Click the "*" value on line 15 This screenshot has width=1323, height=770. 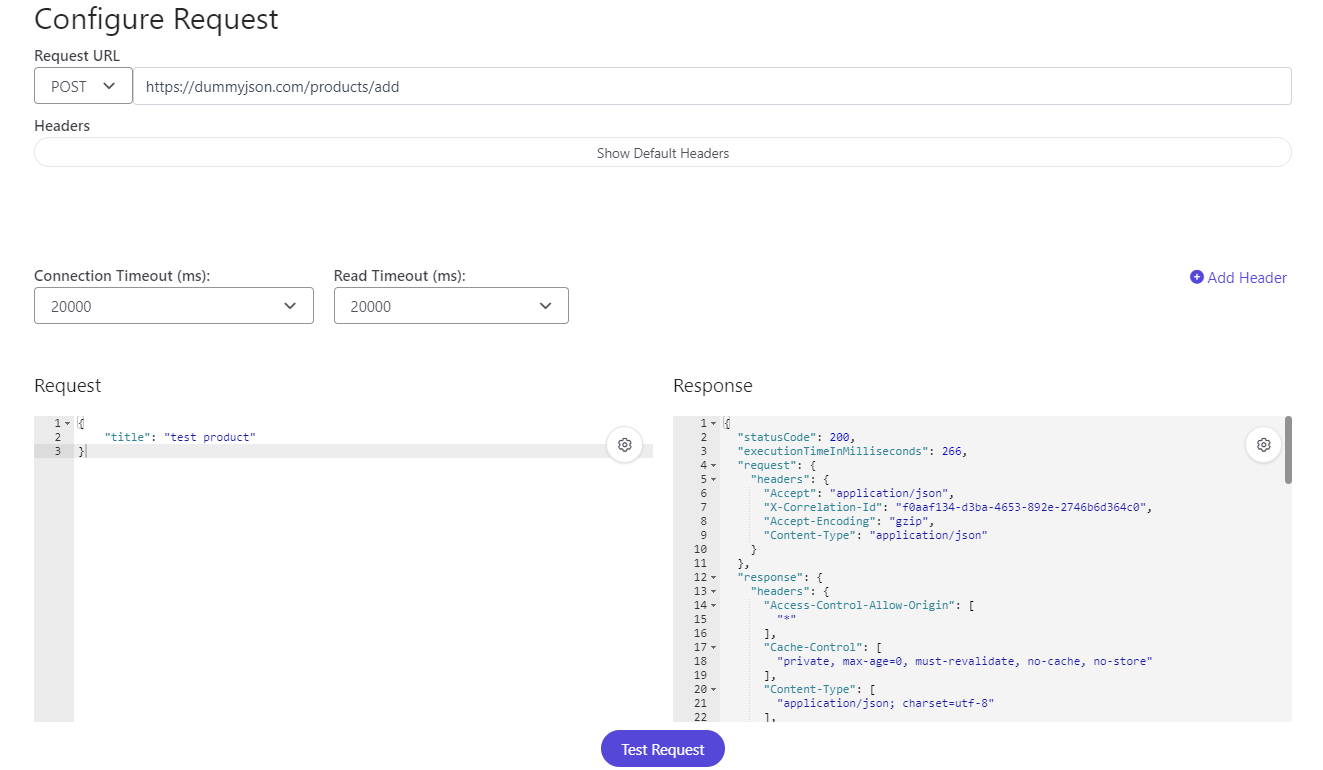coord(786,620)
